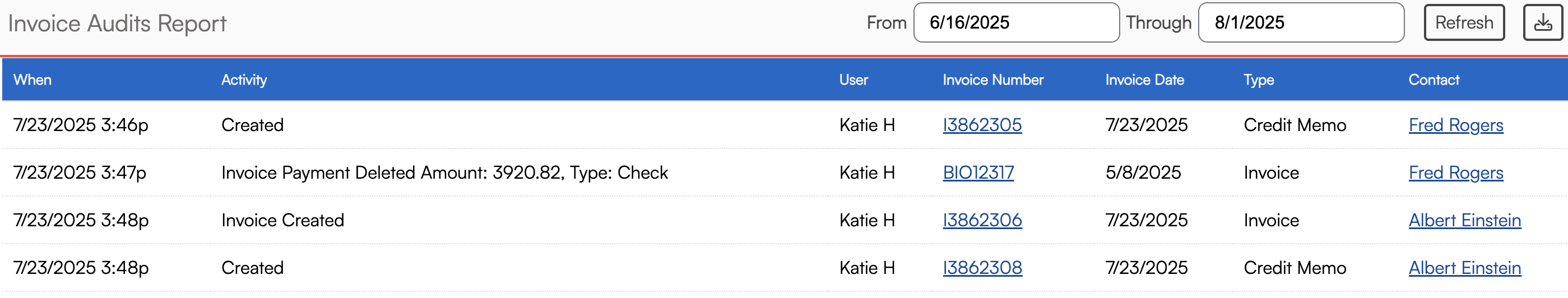
Task: Sort by the Type column header
Action: [1258, 80]
